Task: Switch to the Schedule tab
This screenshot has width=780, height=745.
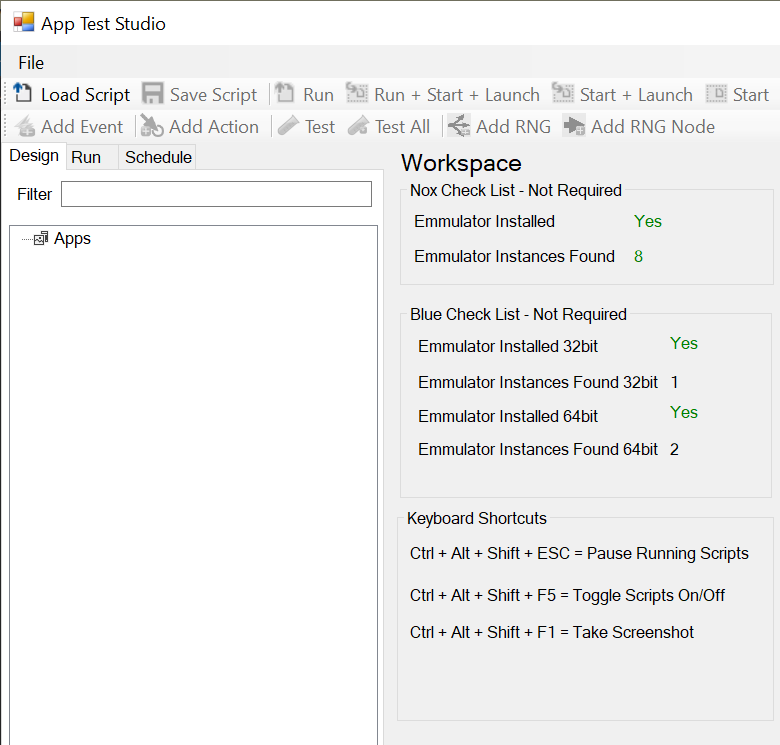Action: 158,157
